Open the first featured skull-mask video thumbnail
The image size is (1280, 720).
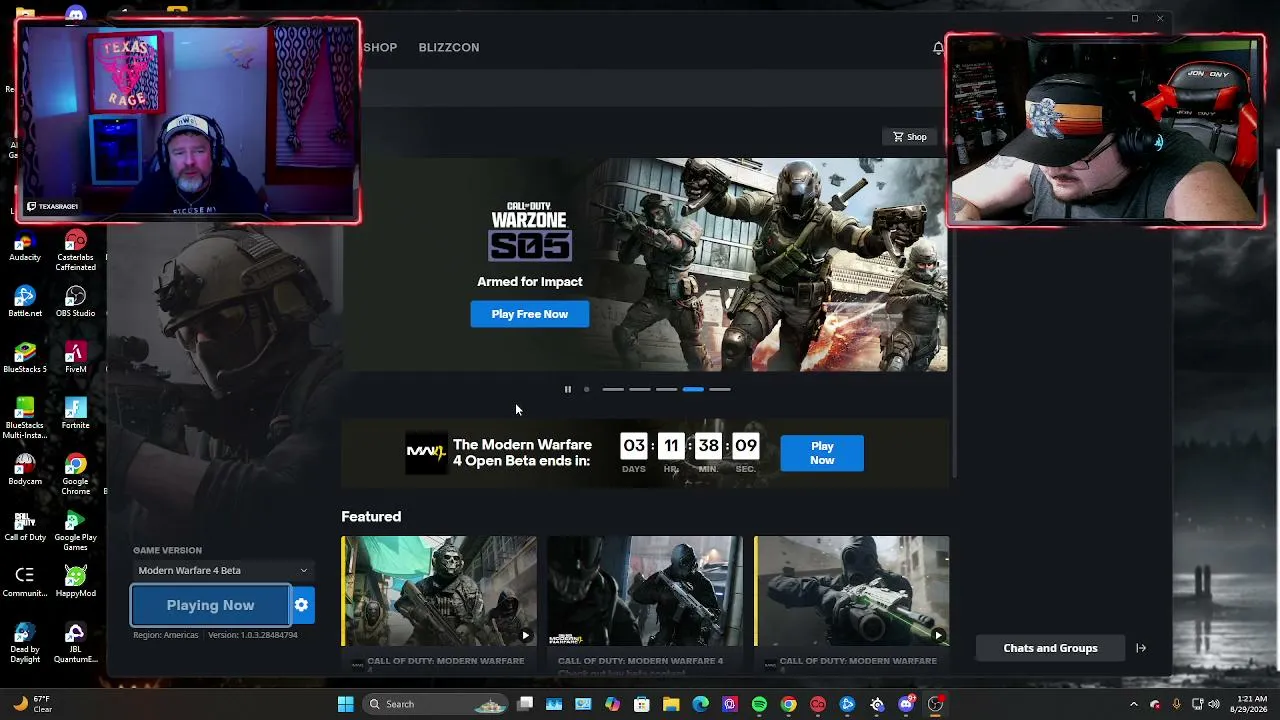[439, 591]
